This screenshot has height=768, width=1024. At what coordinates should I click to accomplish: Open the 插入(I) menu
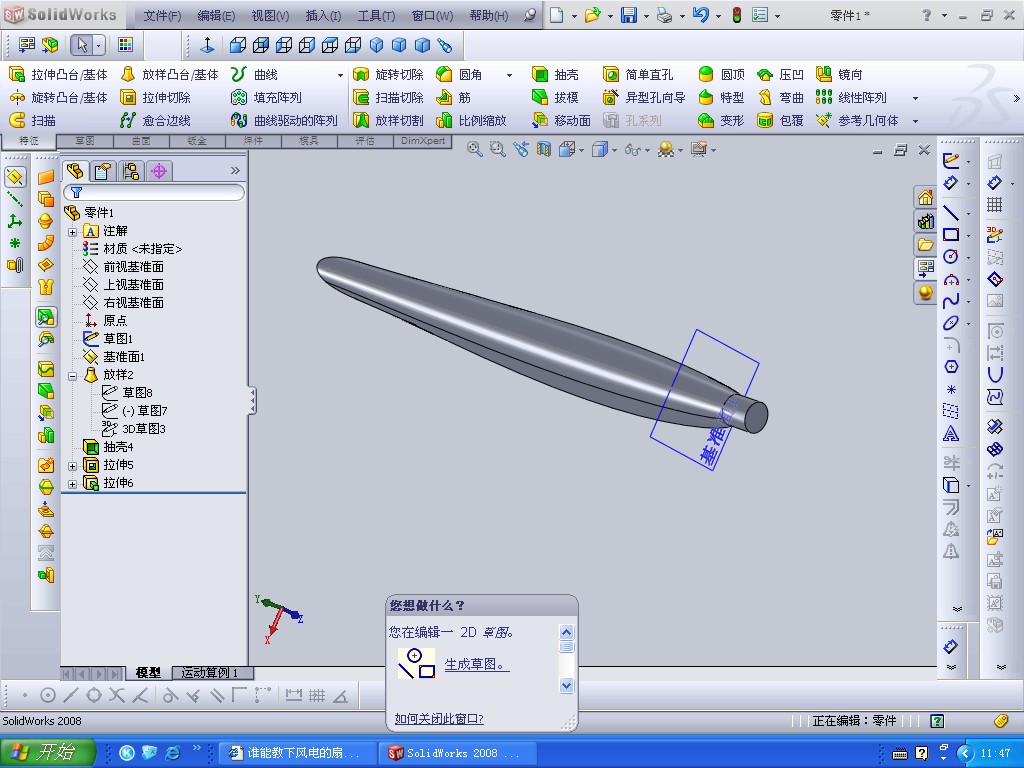coord(323,15)
